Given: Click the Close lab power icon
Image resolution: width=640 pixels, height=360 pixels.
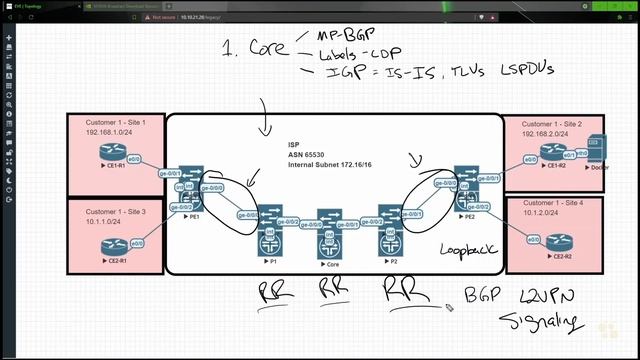Looking at the screenshot, I should [x=9, y=190].
